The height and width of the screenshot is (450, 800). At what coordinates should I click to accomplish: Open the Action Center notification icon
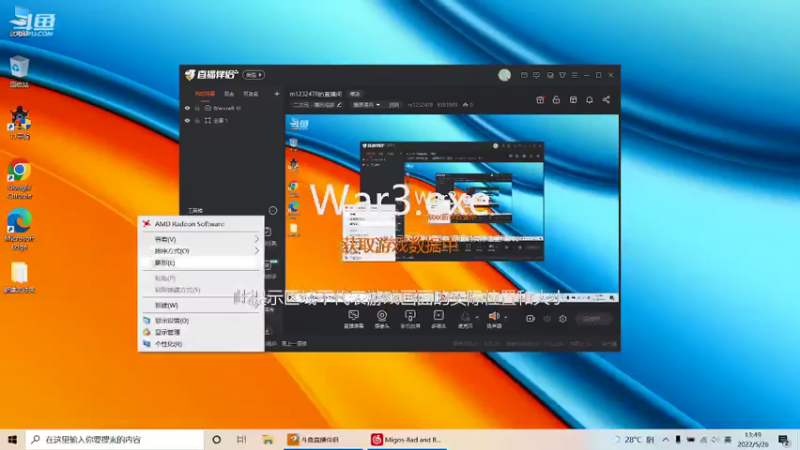pyautogui.click(x=784, y=439)
